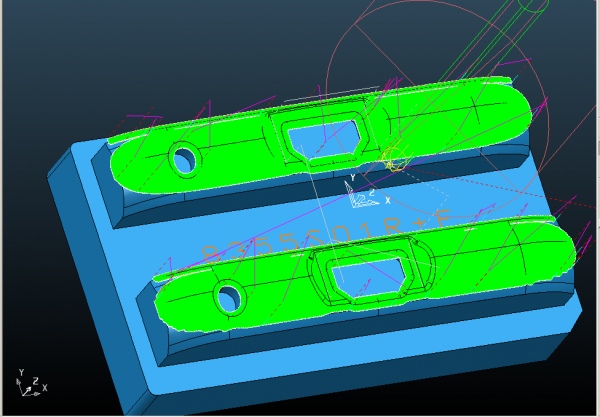This screenshot has height=417, width=600.
Task: Pick the pentagonal pocket opening in upper green part
Action: [x=325, y=138]
